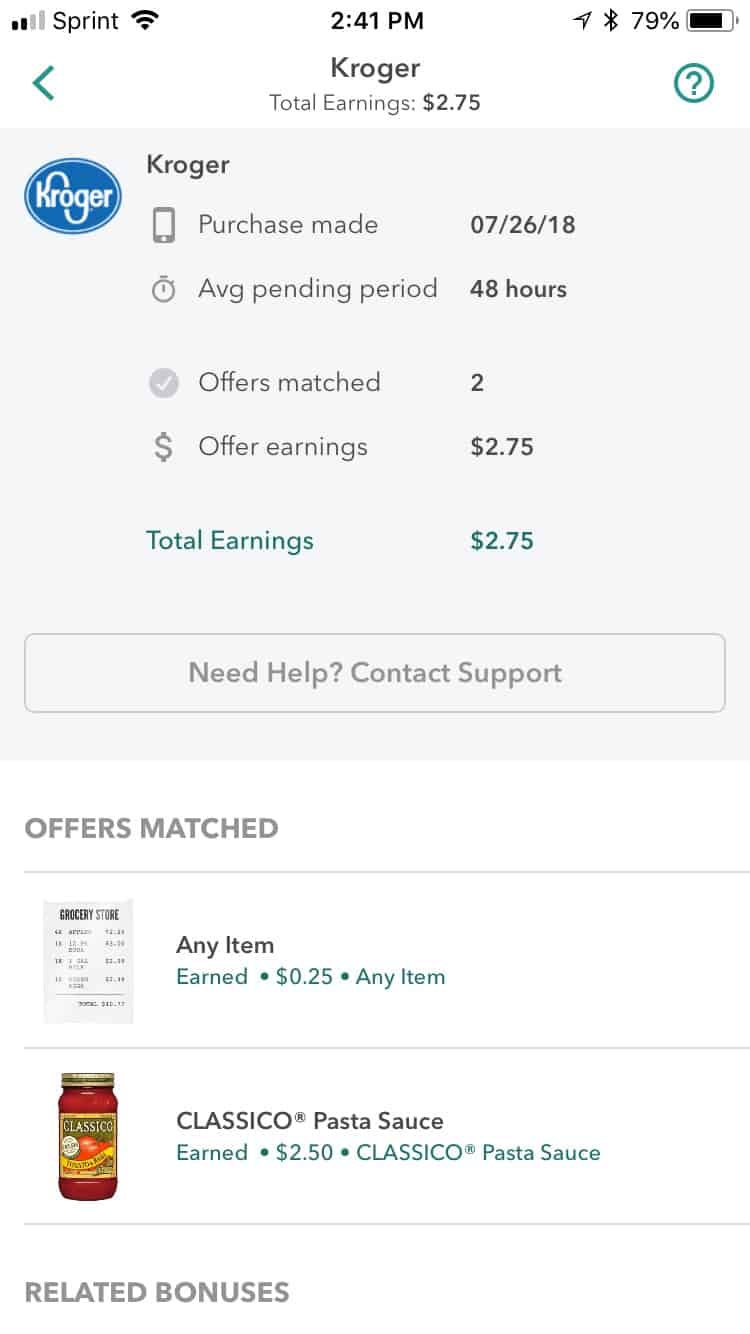This screenshot has width=750, height=1334.
Task: Tap the phone icon beside Purchase made
Action: (163, 225)
